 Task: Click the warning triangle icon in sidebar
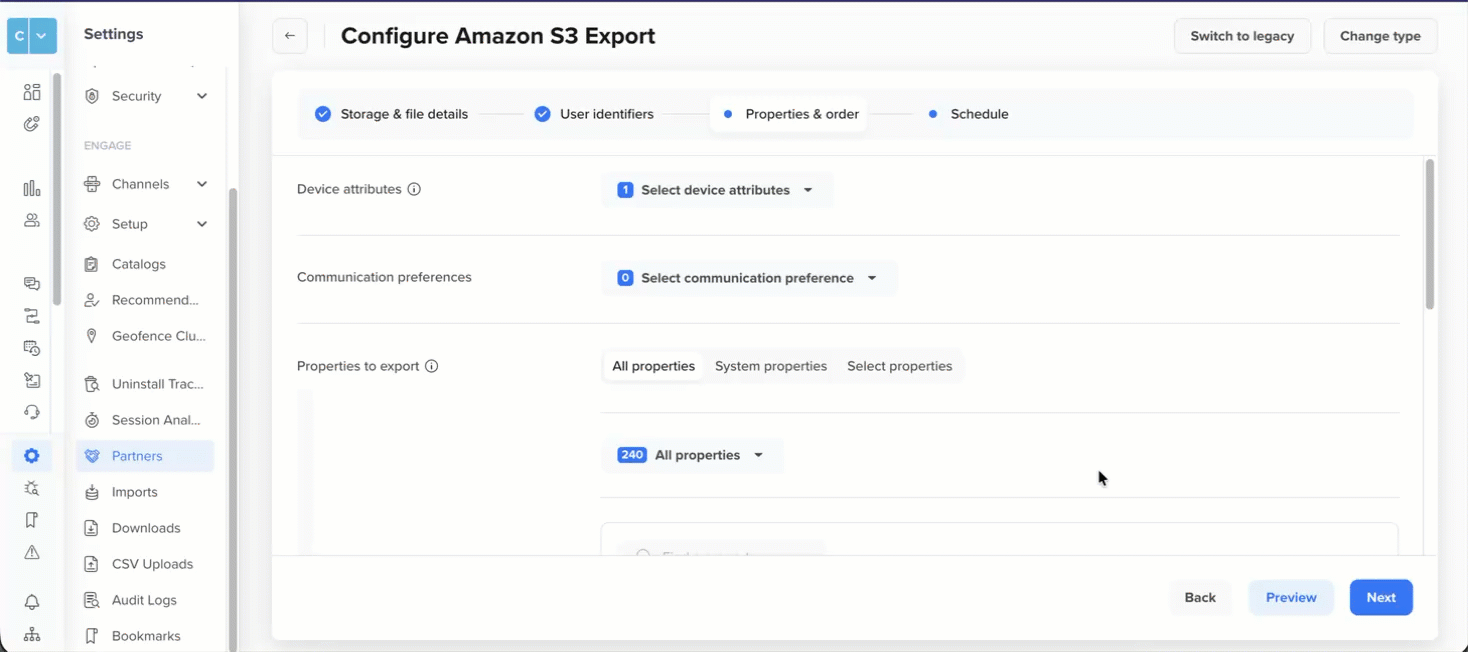pyautogui.click(x=31, y=552)
